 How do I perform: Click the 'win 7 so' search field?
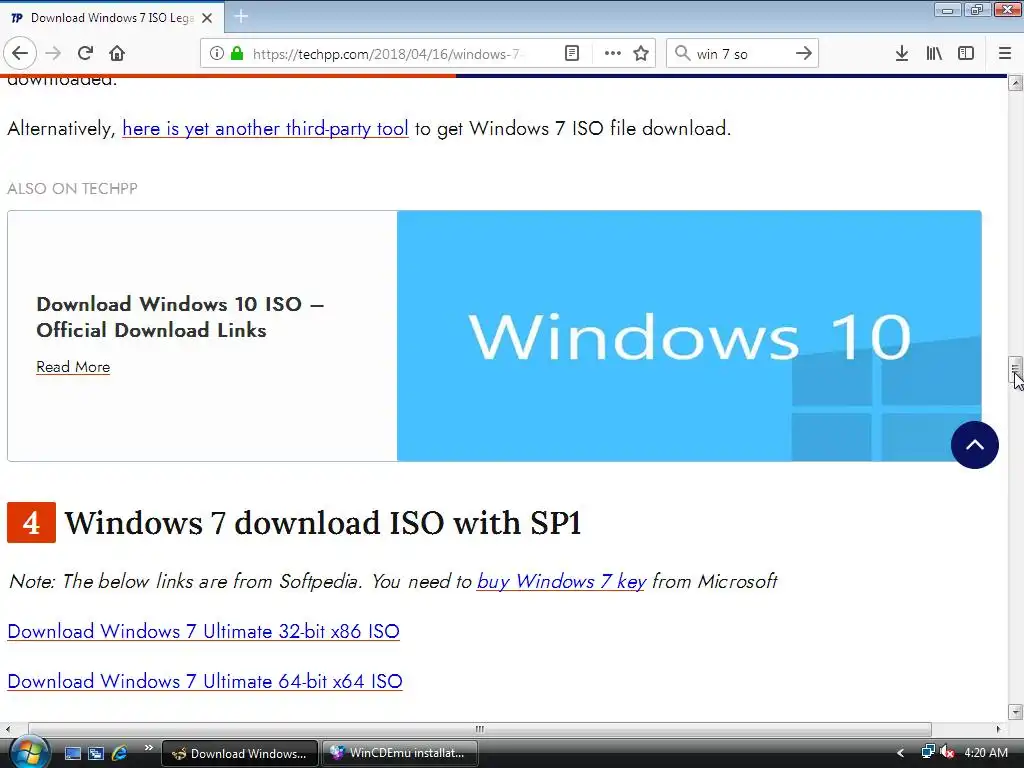[x=741, y=54]
